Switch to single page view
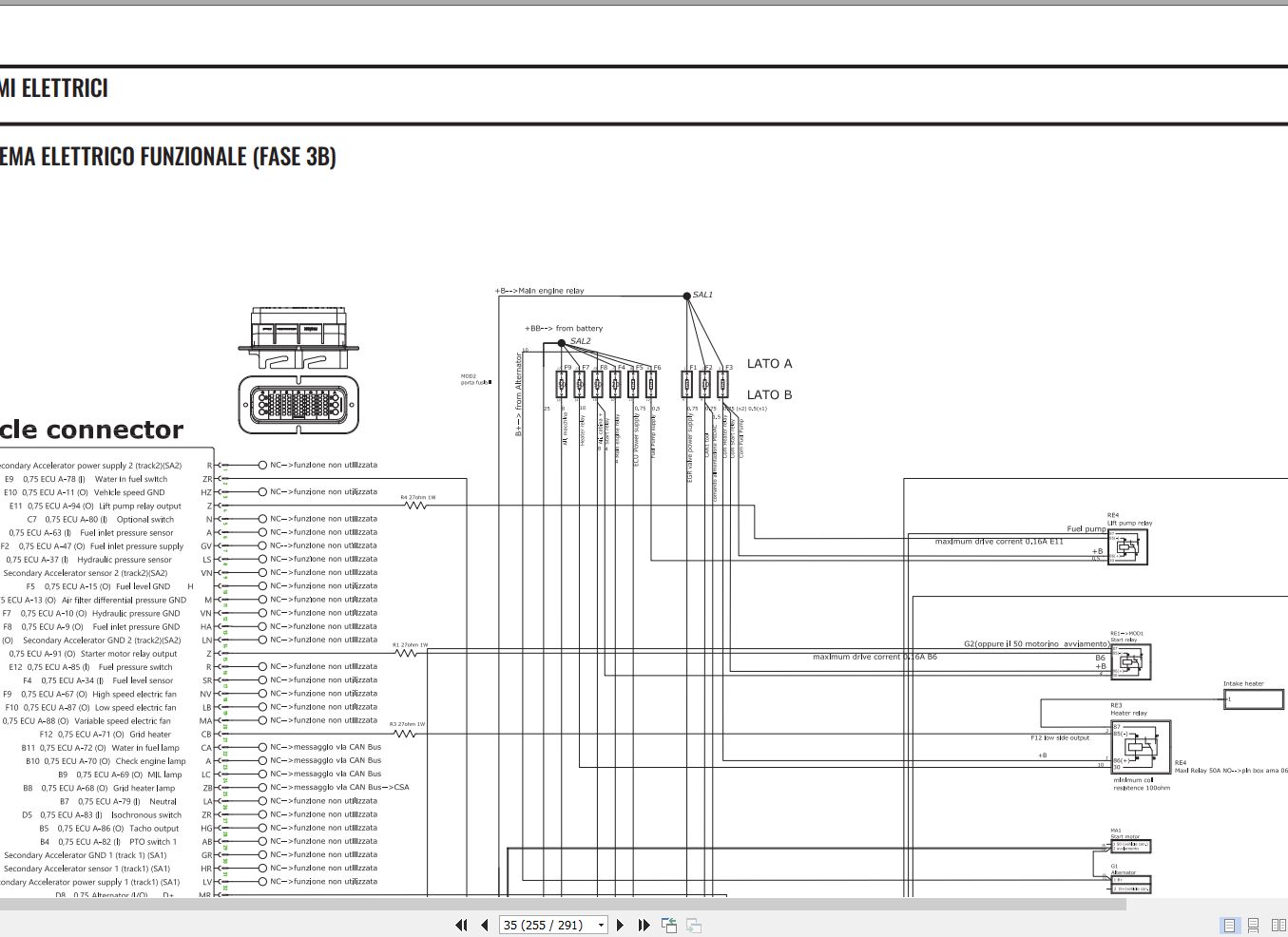Viewport: 1288px width, 937px height. click(x=1229, y=925)
